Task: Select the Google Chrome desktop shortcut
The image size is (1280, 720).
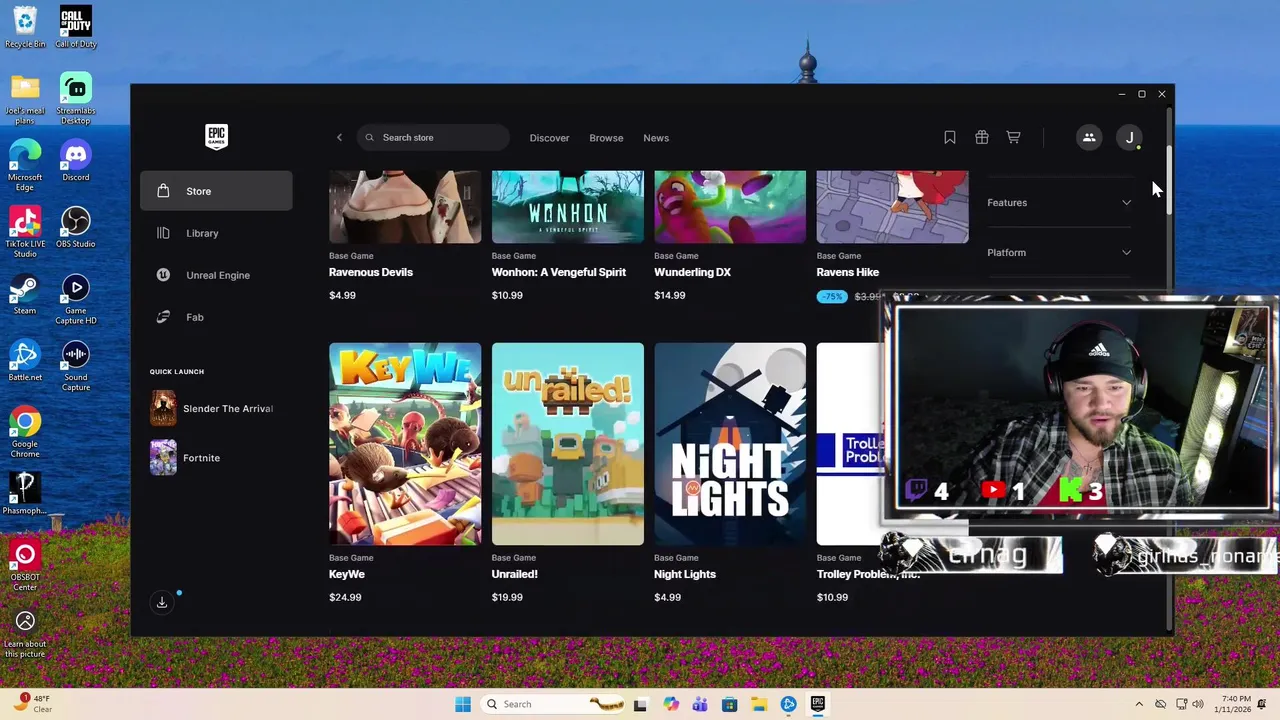Action: 25,432
